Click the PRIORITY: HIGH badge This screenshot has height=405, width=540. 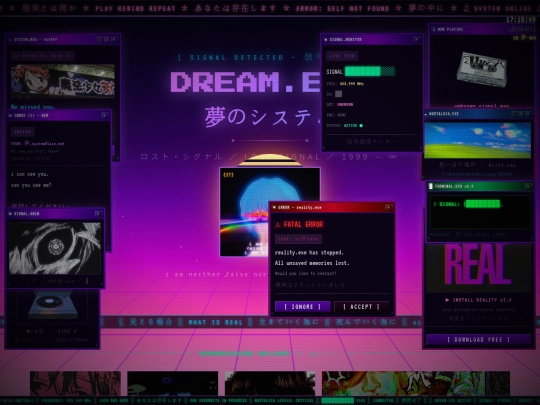(x=42, y=56)
